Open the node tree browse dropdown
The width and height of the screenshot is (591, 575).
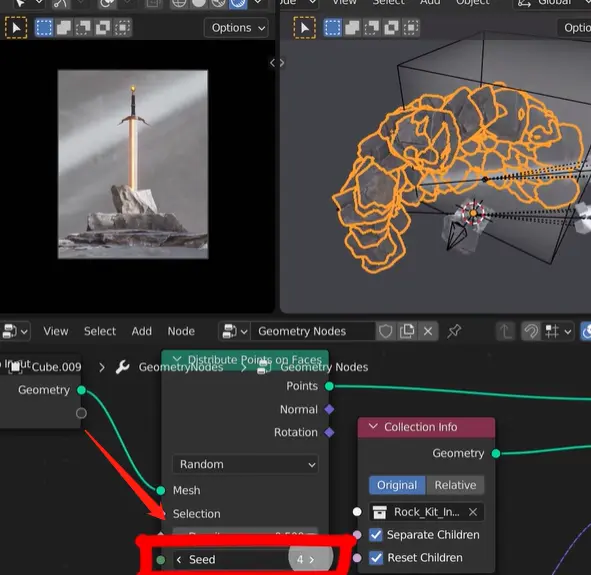[234, 332]
